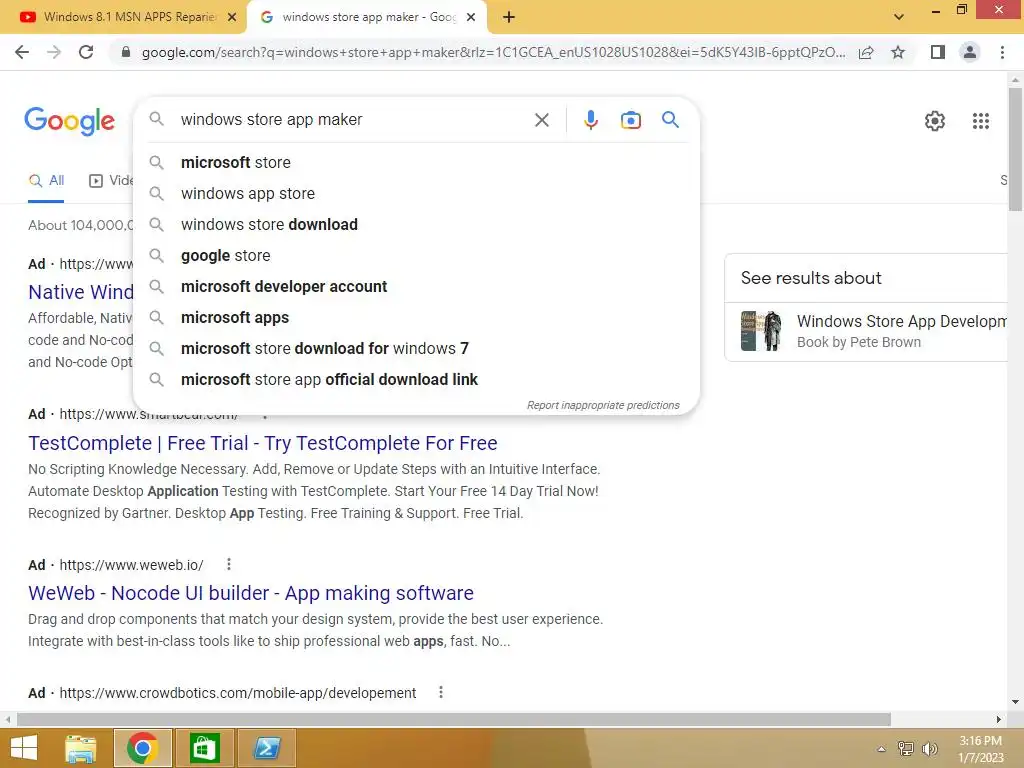
Task: Open PowerShell from taskbar
Action: [x=266, y=748]
